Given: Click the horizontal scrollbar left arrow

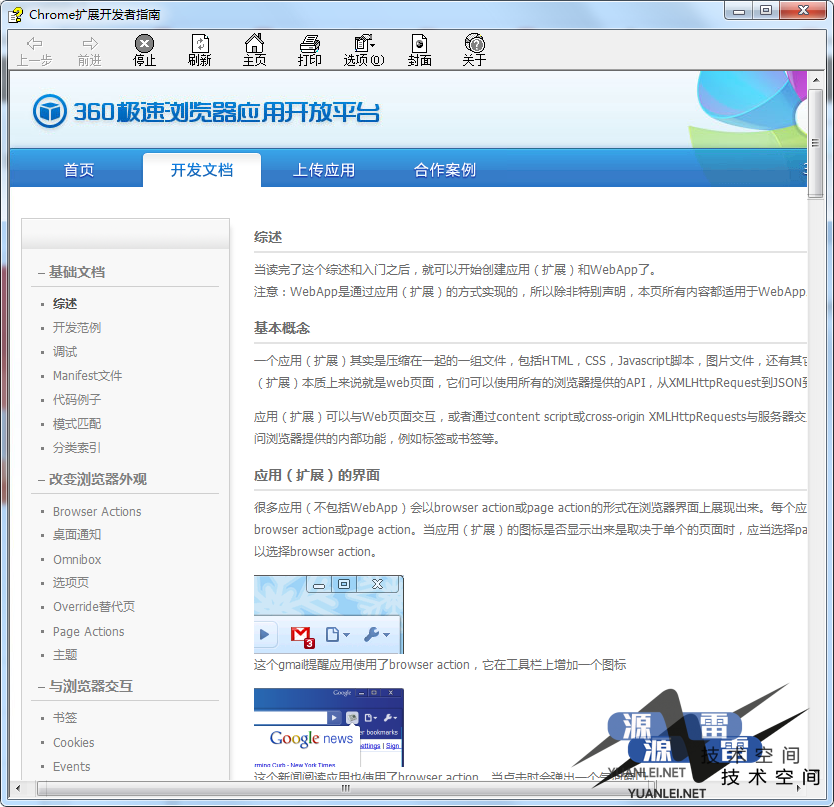Looking at the screenshot, I should pos(18,788).
